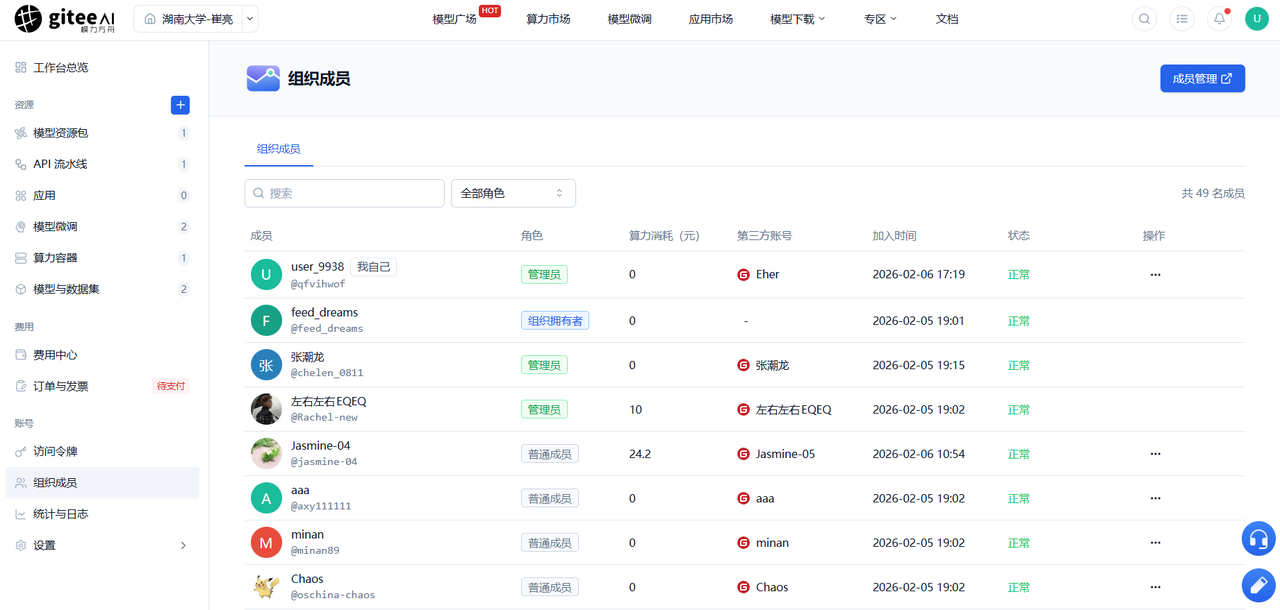
Task: Open the actions menu for Chaos
Action: pos(1155,587)
